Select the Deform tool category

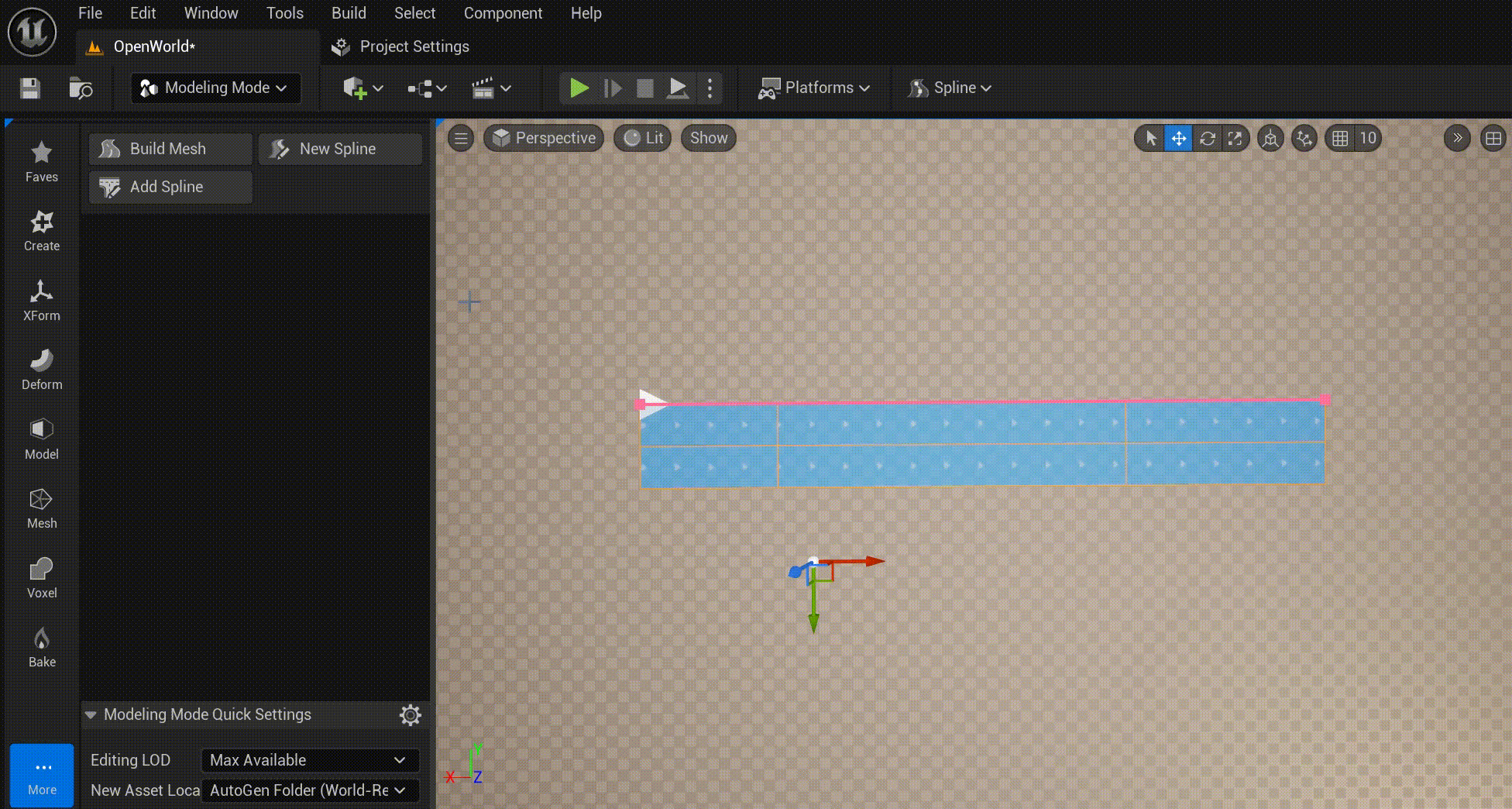[42, 370]
